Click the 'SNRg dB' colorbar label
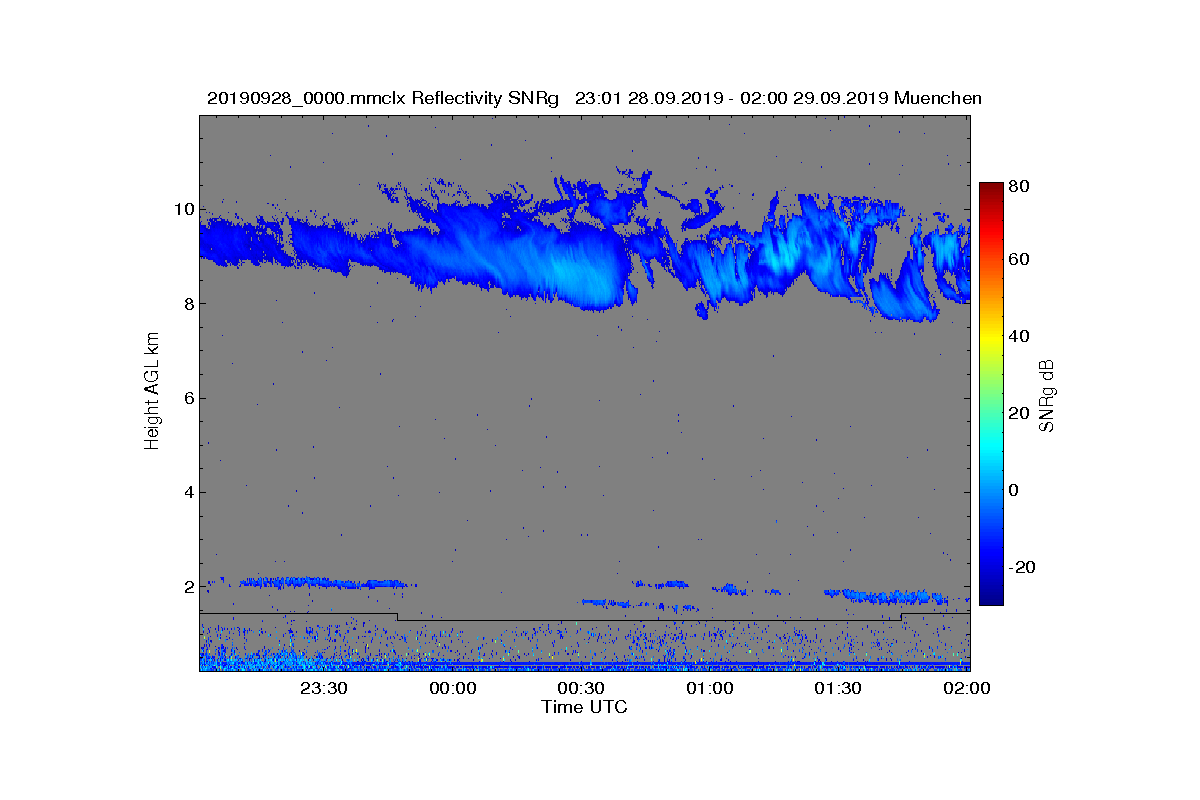 pos(1047,395)
